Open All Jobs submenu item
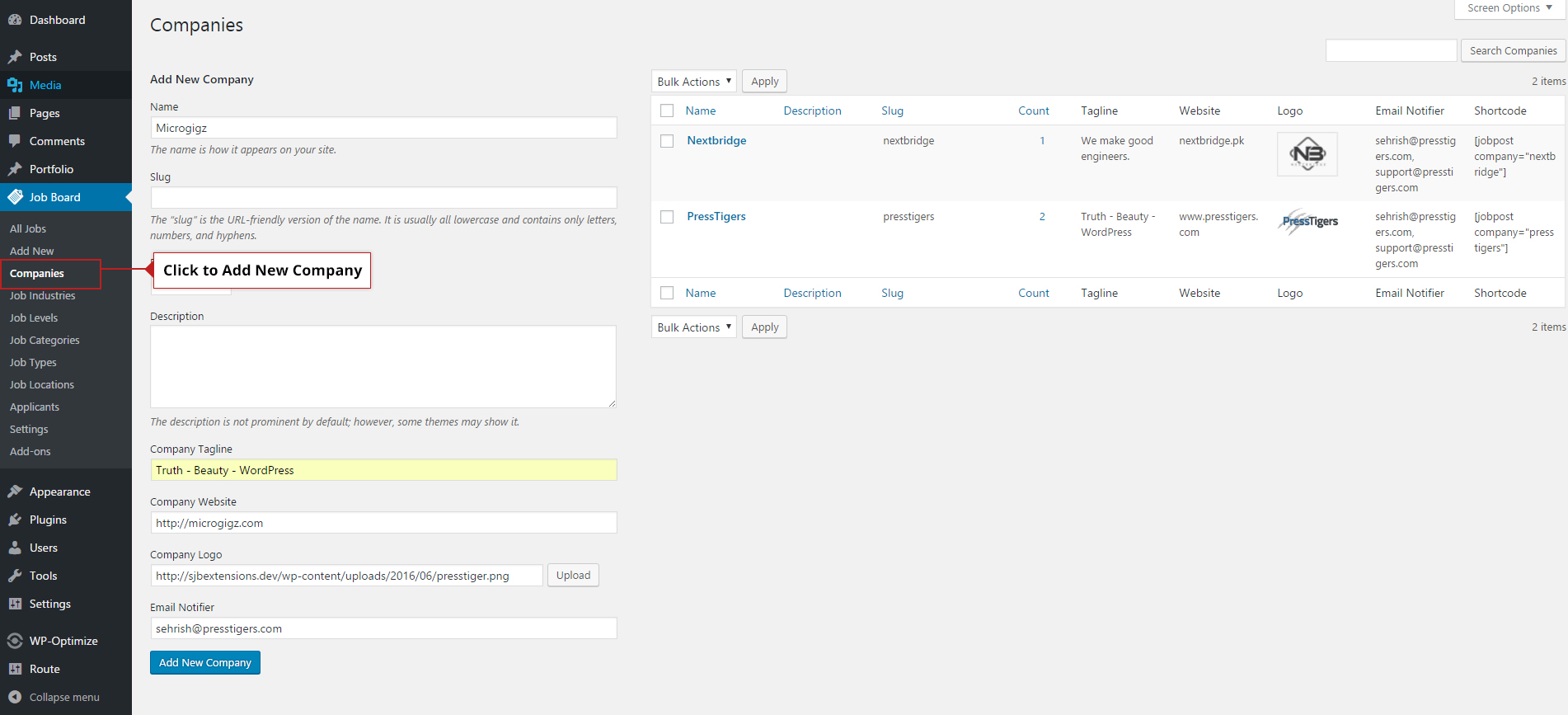The height and width of the screenshot is (715, 1568). point(28,228)
